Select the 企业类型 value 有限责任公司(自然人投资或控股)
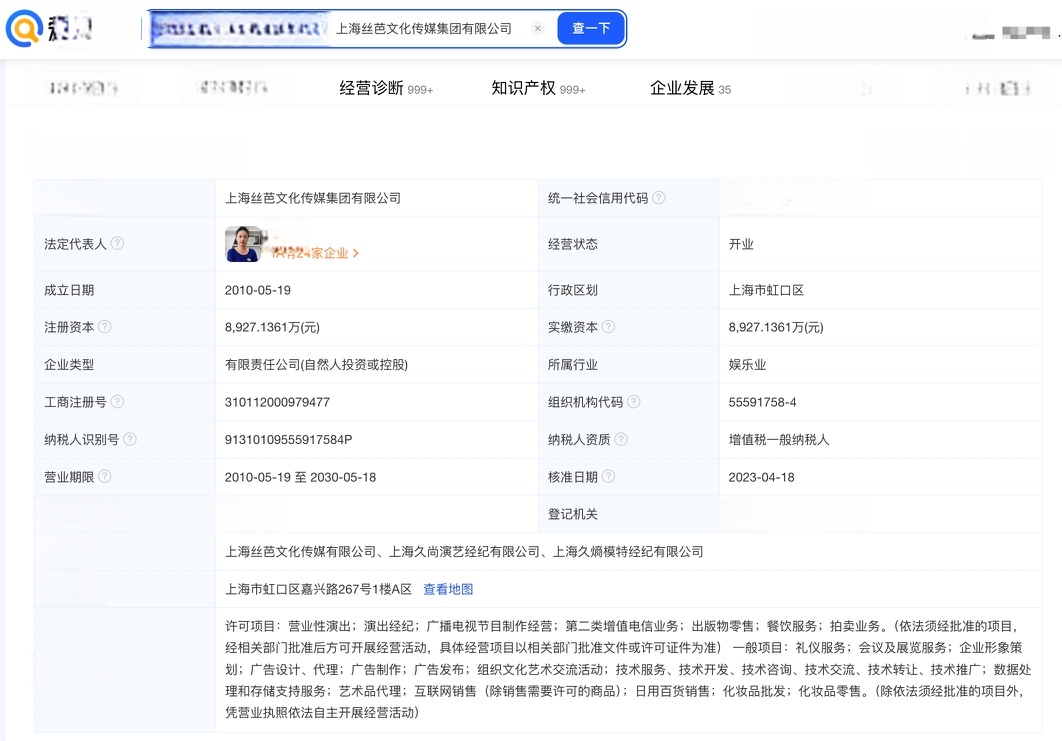Image resolution: width=1062 pixels, height=741 pixels. point(316,364)
